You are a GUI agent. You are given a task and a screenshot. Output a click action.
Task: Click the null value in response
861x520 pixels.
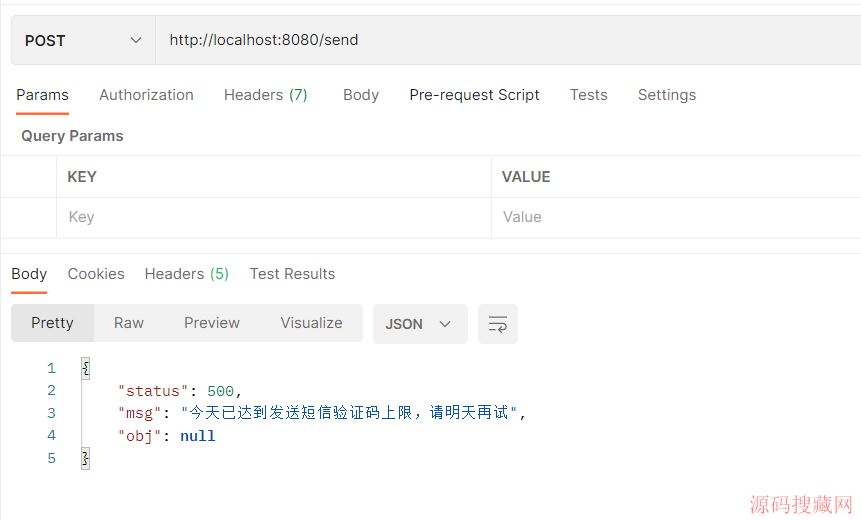198,436
